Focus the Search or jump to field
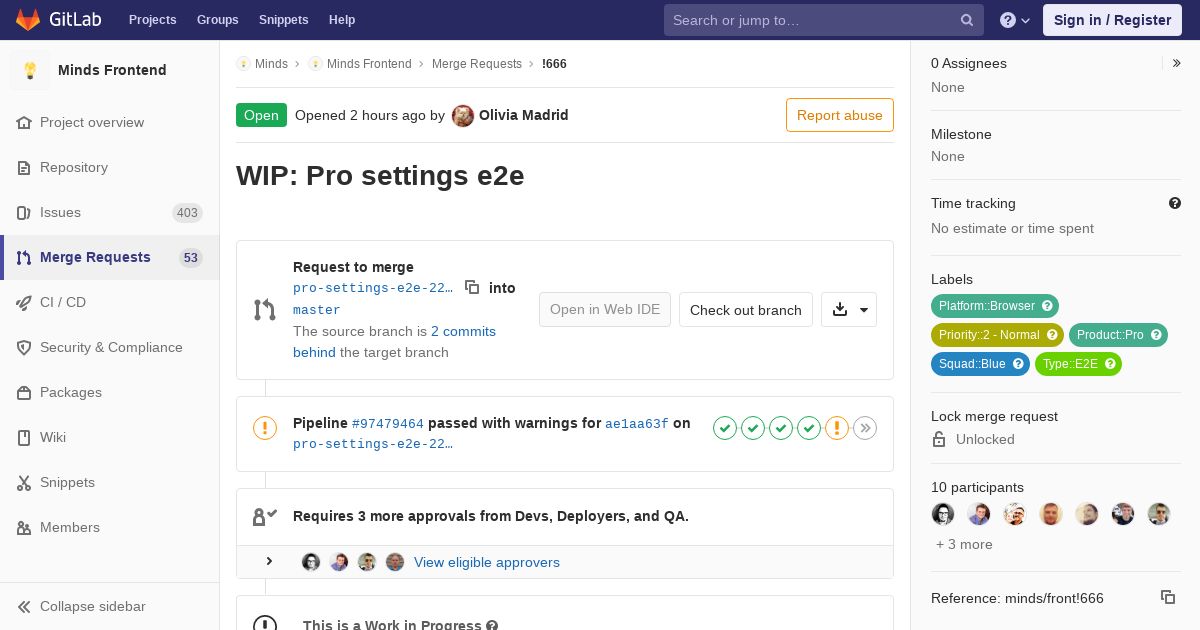The width and height of the screenshot is (1200, 630). click(x=810, y=20)
